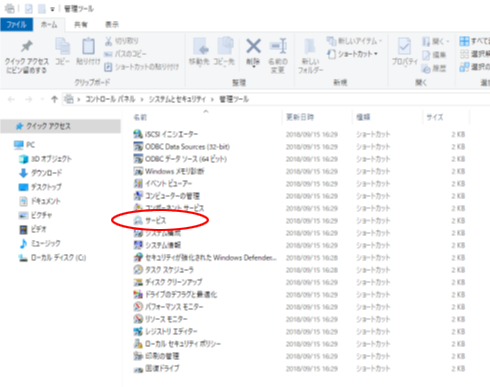
Task: Click コントロール パネル in the address path
Action: tap(110, 99)
